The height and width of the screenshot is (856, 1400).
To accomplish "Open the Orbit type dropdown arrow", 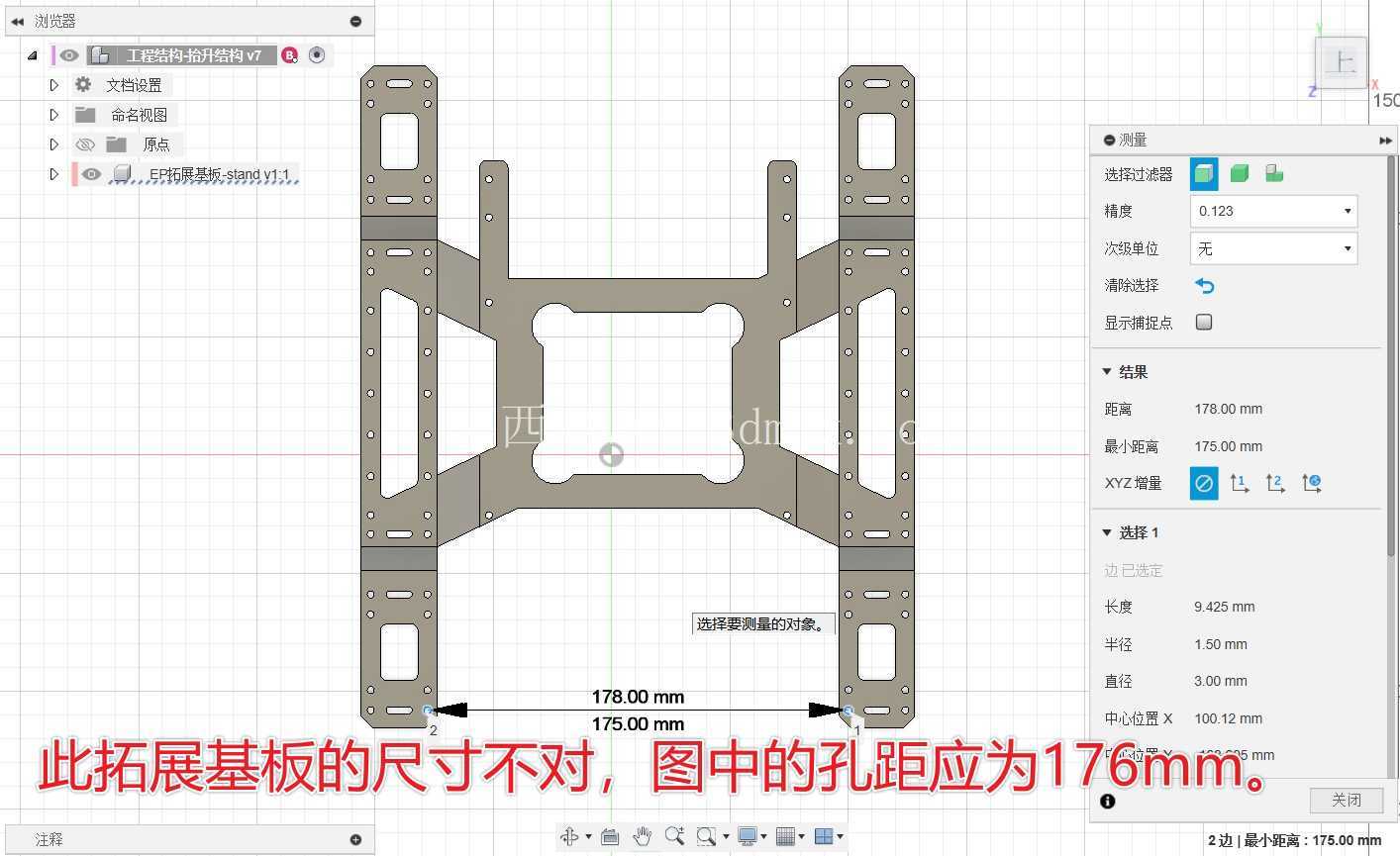I will [x=588, y=837].
